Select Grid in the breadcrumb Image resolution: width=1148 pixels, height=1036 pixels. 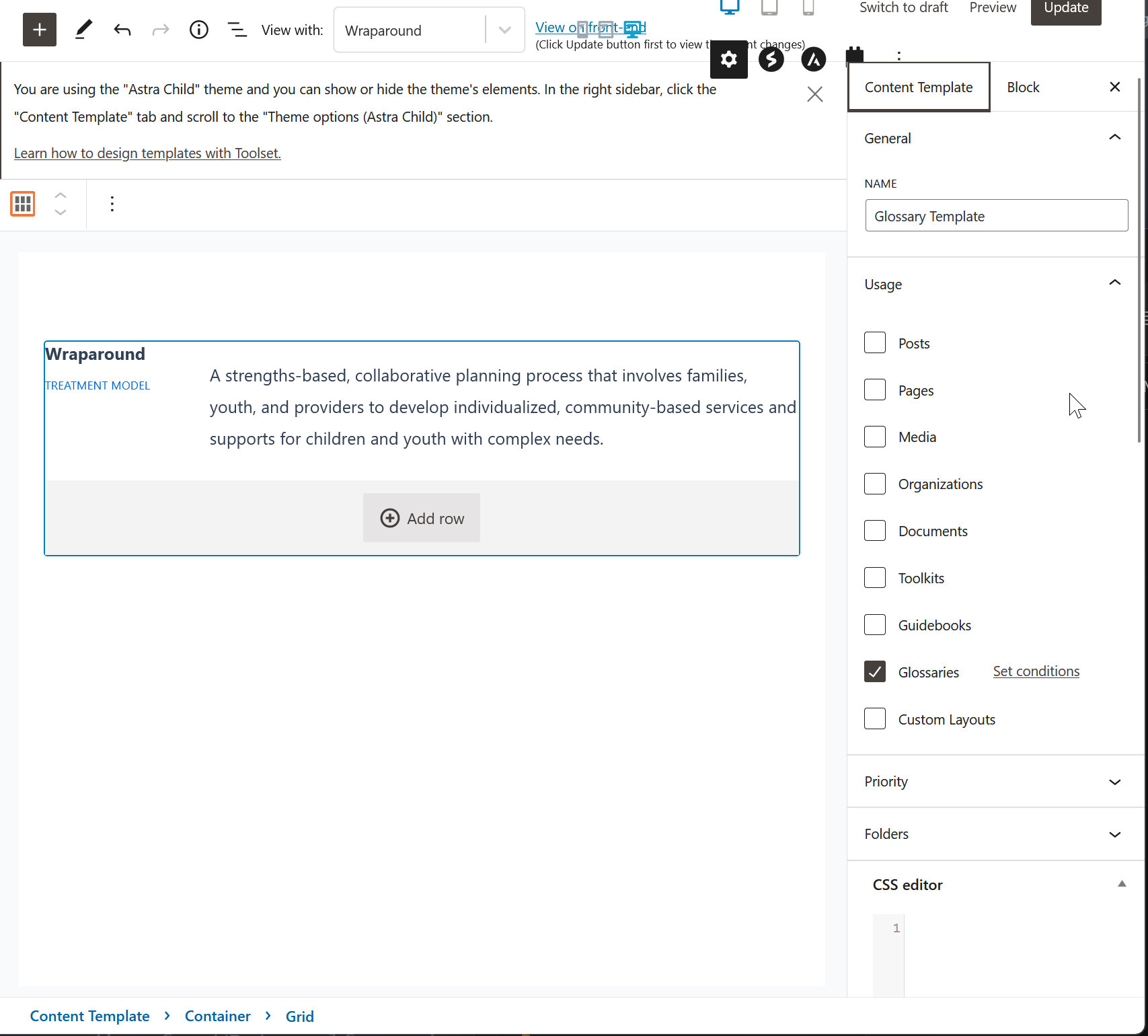pyautogui.click(x=300, y=1016)
